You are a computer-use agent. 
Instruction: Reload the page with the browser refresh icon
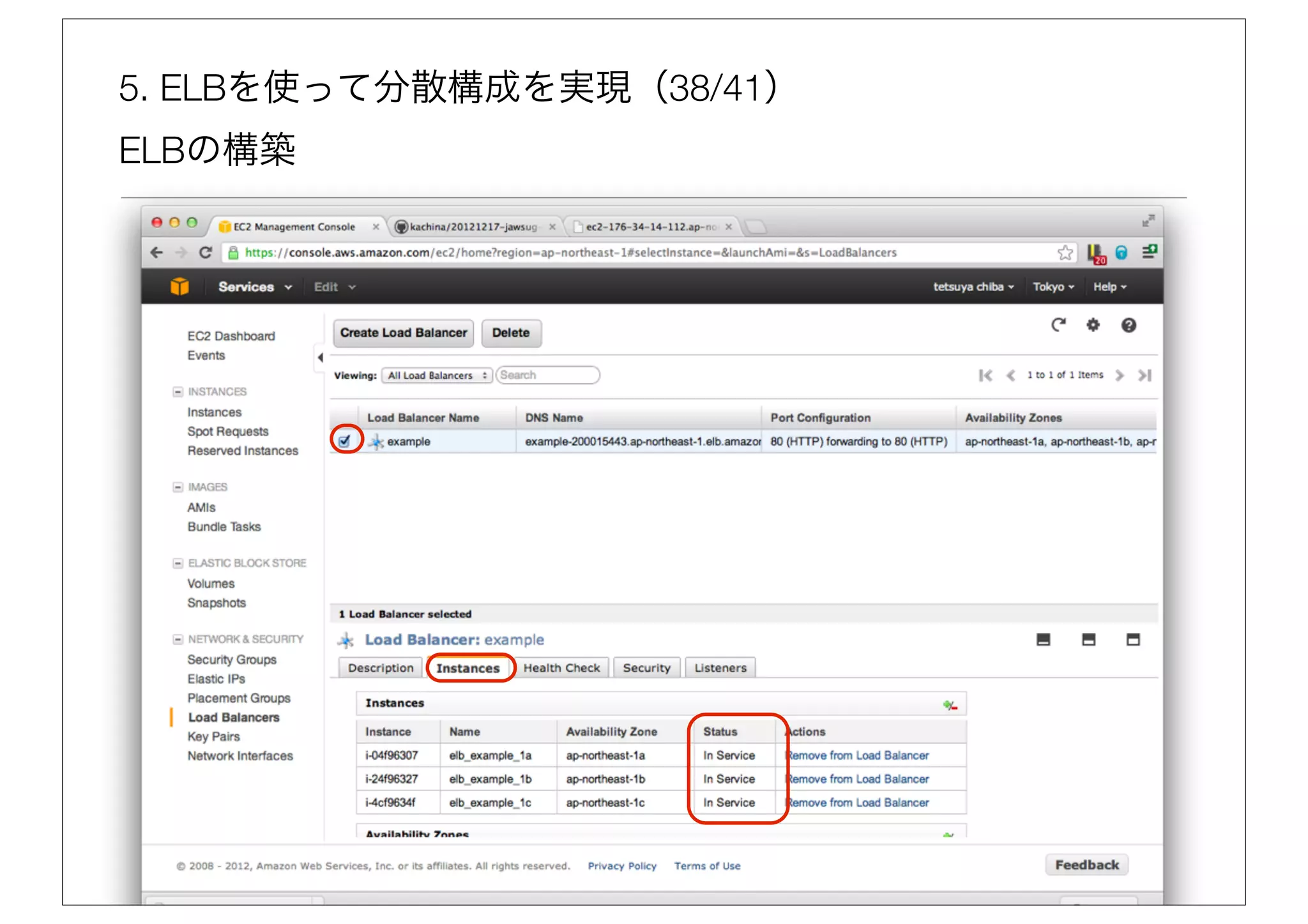(x=205, y=253)
